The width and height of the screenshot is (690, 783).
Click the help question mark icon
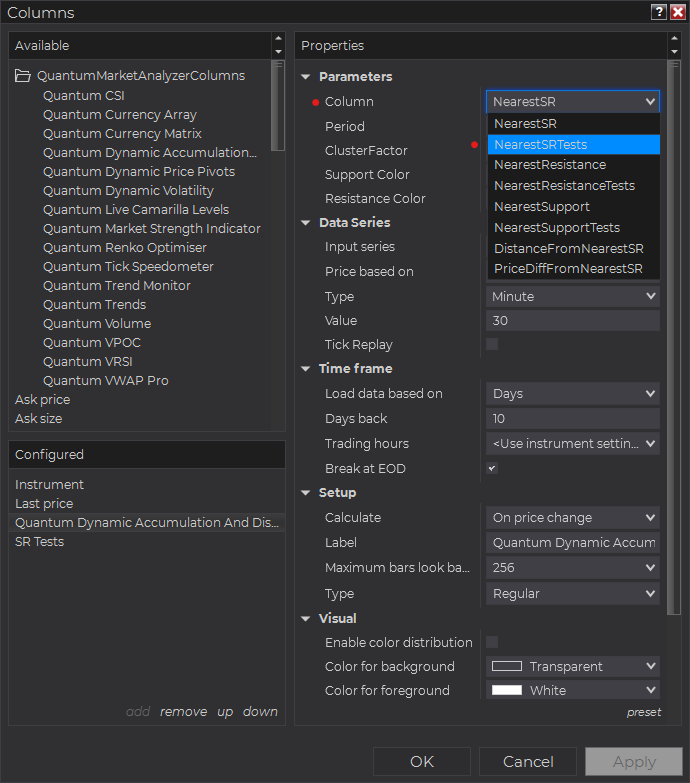click(x=659, y=12)
